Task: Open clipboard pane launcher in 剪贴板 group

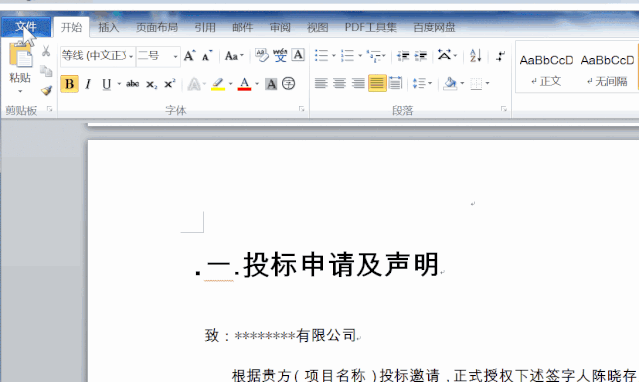Action: pos(49,109)
